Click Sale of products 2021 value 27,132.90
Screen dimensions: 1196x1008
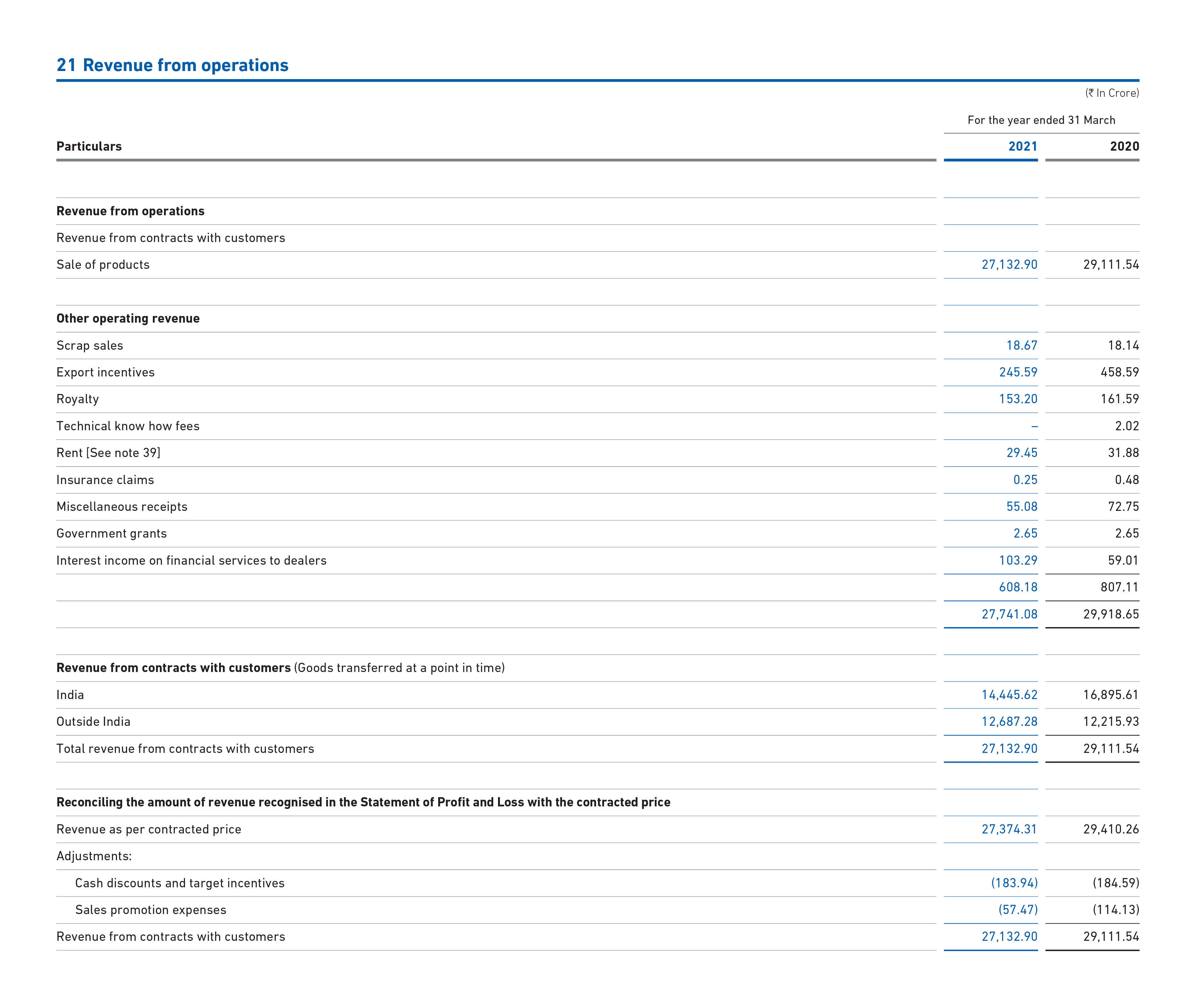pos(1009,265)
